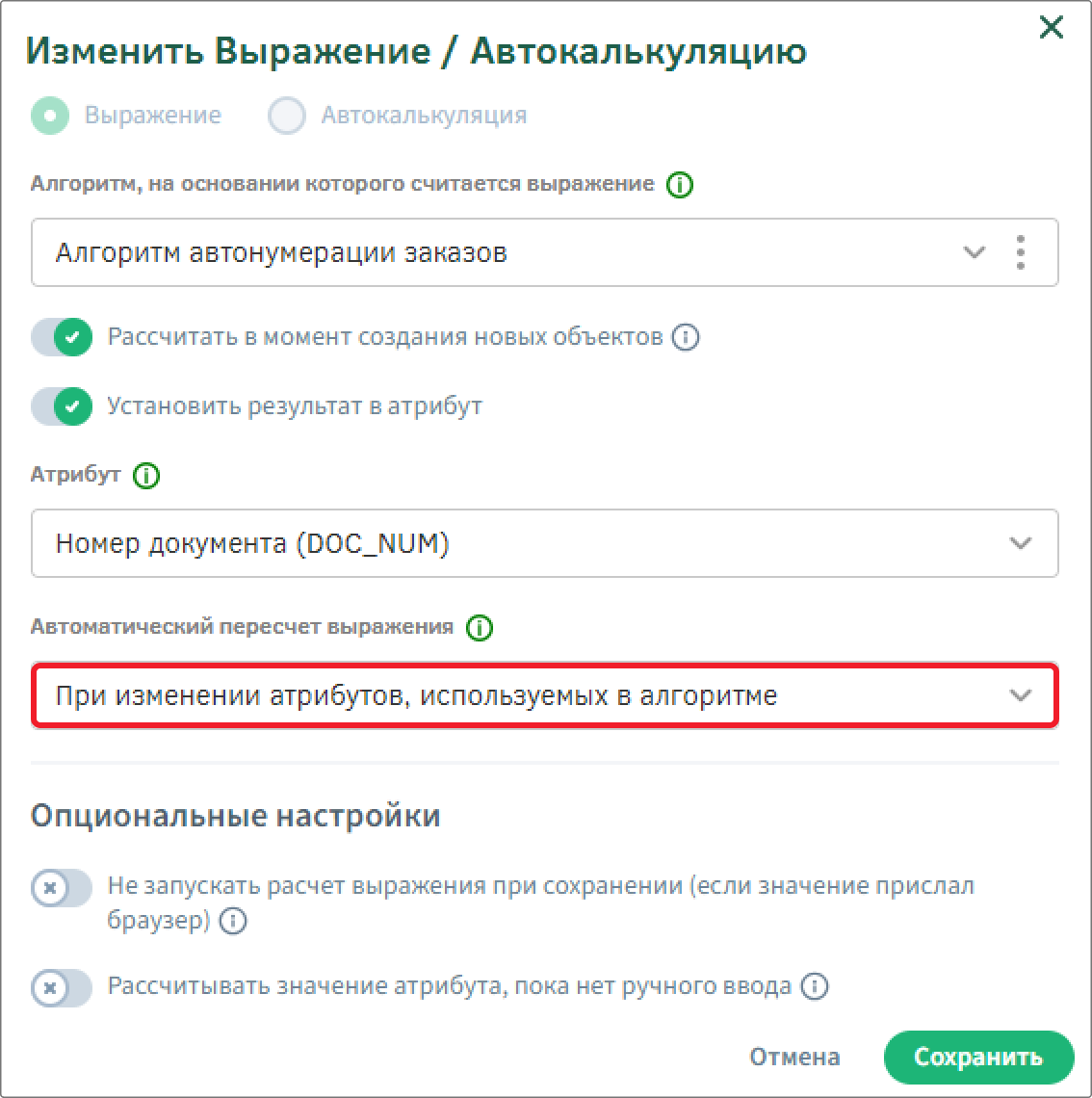
Task: Toggle 'Установить результат в атрибут' switch
Action: coord(62,406)
